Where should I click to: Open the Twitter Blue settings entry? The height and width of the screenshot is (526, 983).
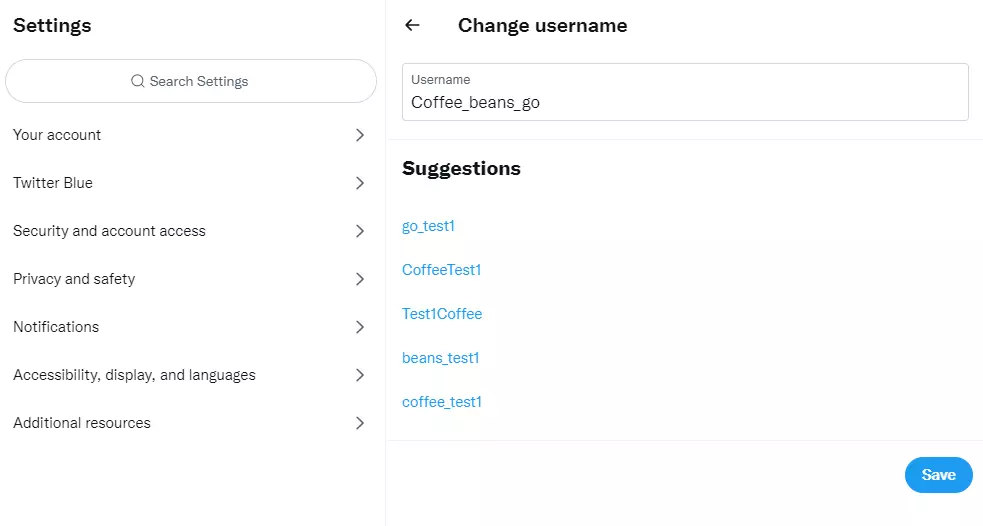(x=53, y=183)
